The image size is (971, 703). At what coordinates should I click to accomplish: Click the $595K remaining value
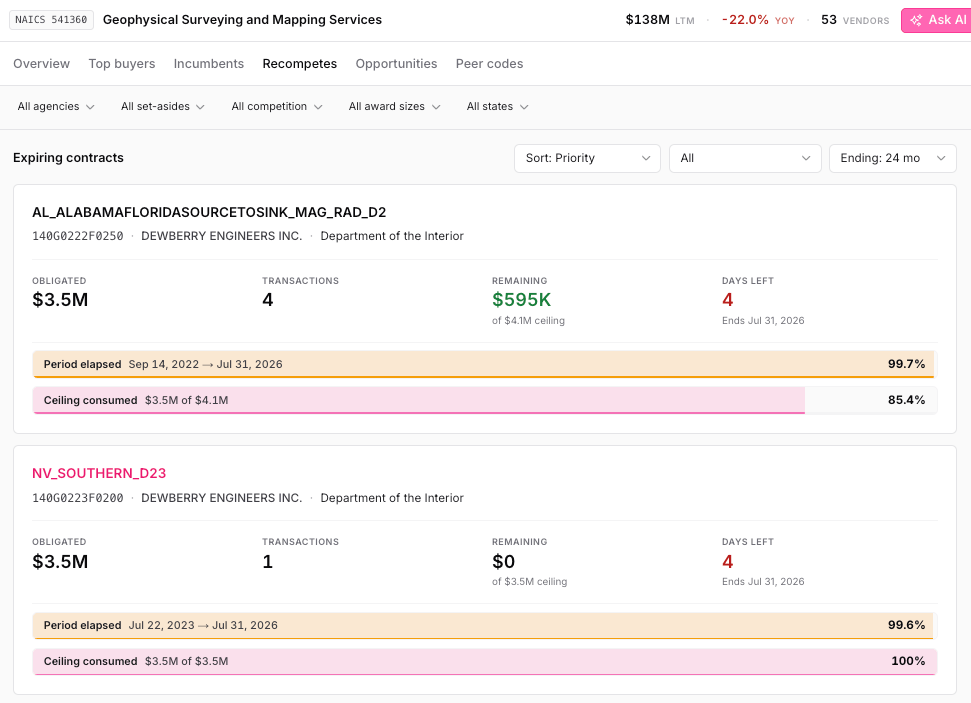521,300
